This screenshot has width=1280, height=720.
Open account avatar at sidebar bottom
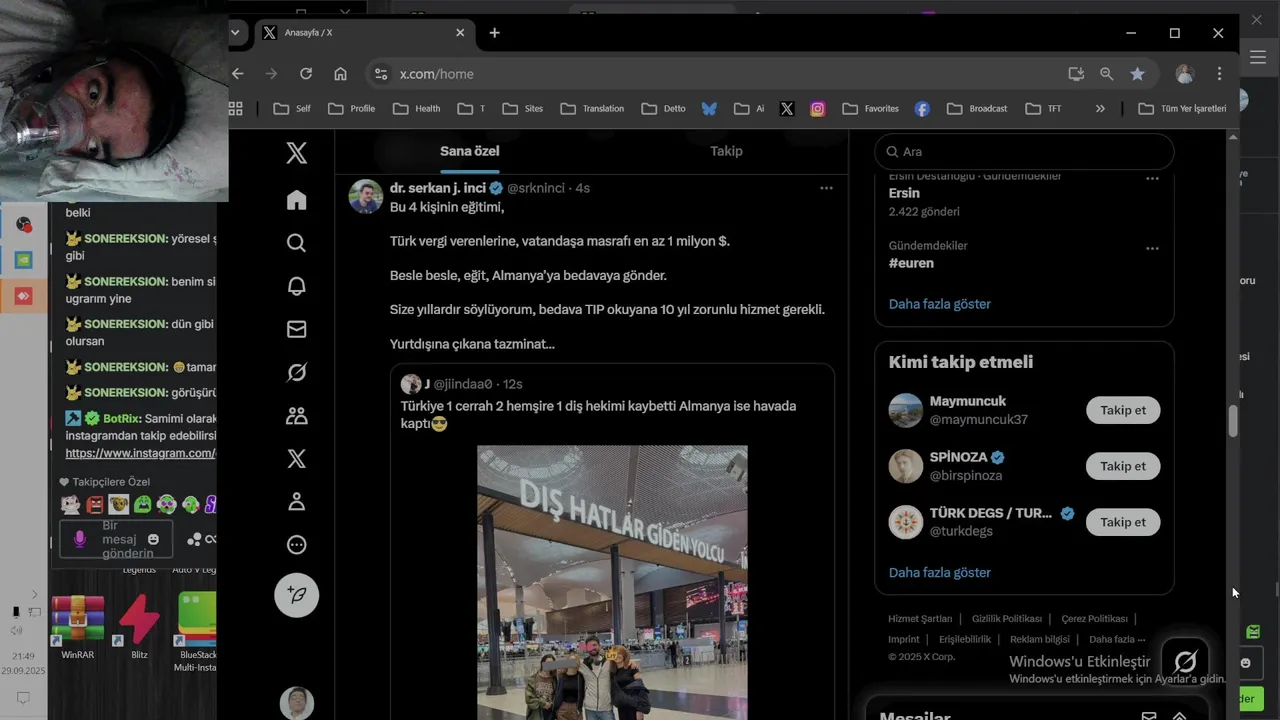tap(296, 703)
